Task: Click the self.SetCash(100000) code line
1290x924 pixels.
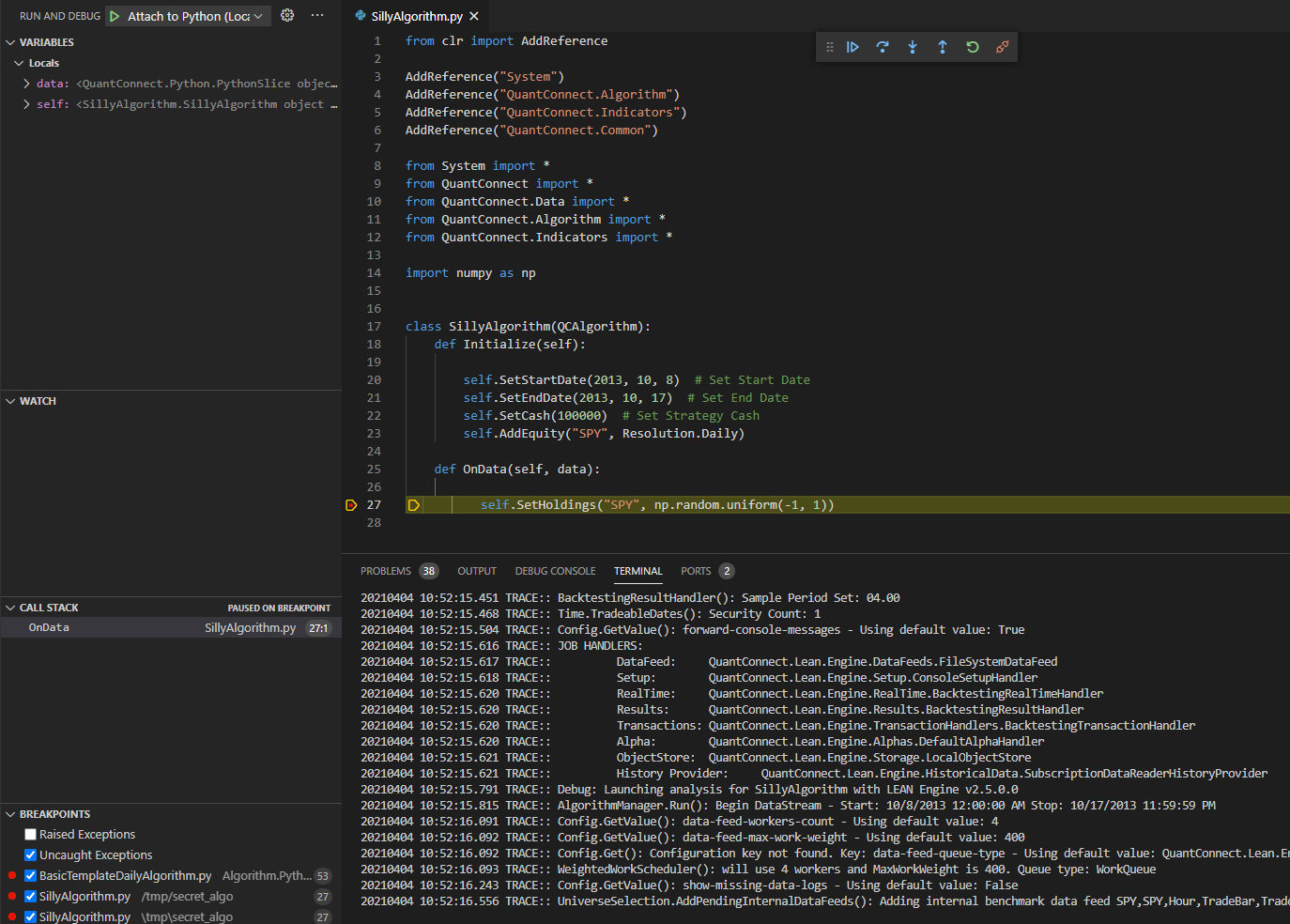Action: tap(611, 416)
